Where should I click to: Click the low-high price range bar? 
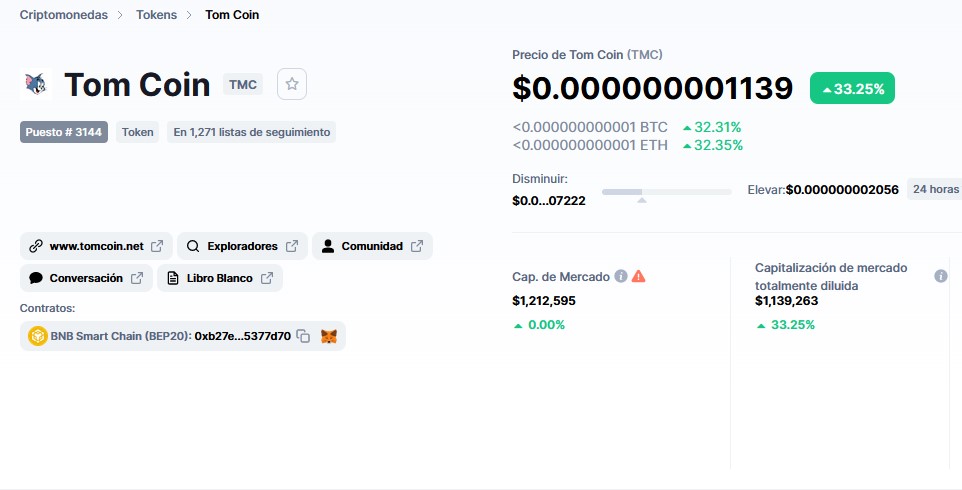666,191
